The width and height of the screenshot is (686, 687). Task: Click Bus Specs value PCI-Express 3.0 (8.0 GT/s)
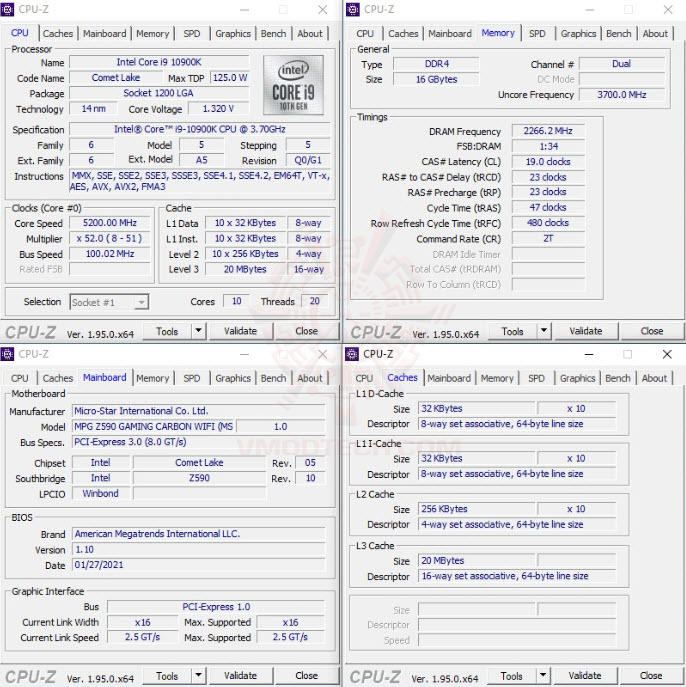[x=199, y=442]
